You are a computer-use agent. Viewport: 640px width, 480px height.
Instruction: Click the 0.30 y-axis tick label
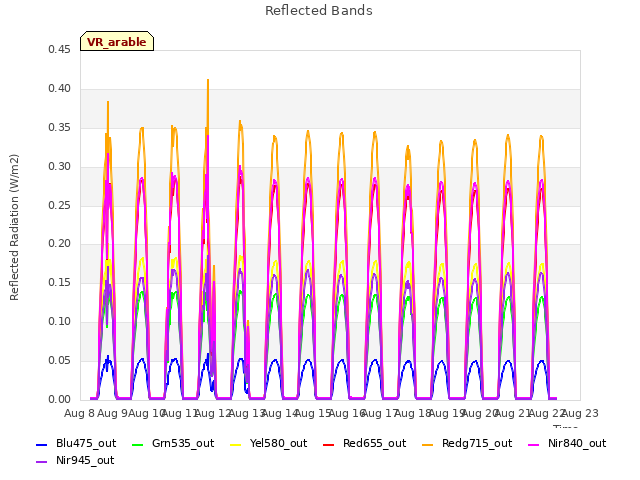click(59, 166)
